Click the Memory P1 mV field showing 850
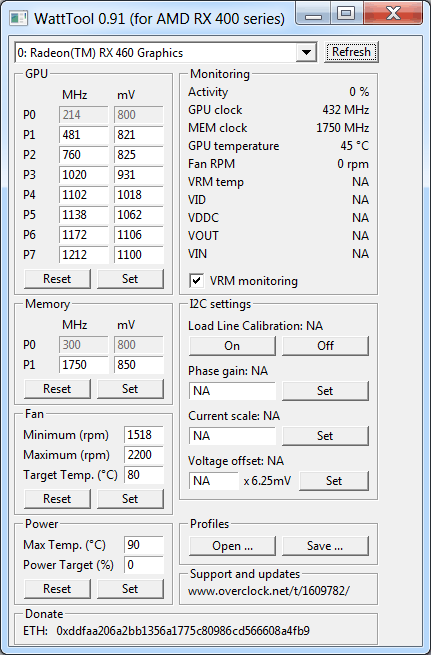 [138, 365]
